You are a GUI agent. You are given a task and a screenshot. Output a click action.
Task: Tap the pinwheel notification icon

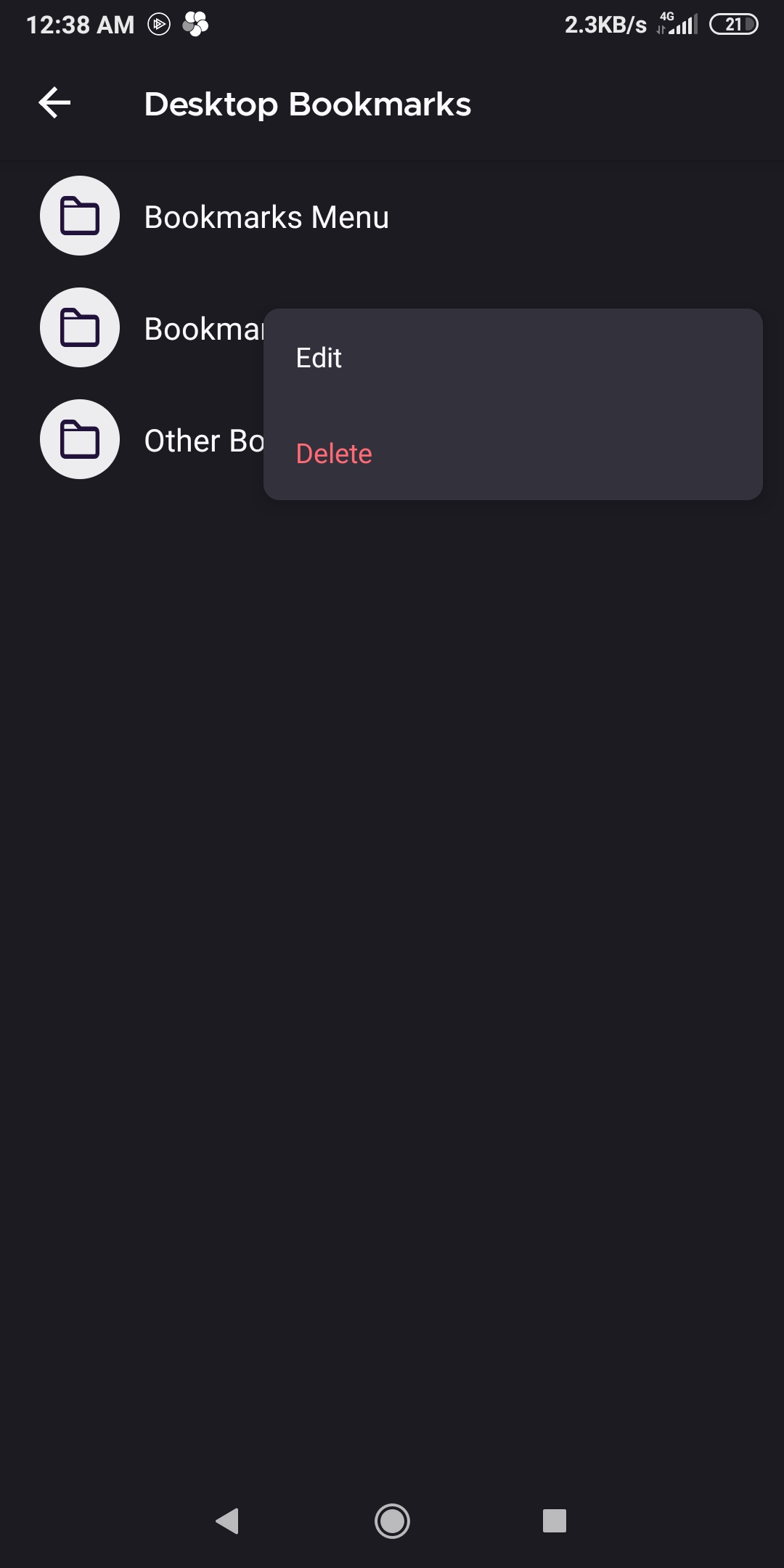(x=195, y=24)
